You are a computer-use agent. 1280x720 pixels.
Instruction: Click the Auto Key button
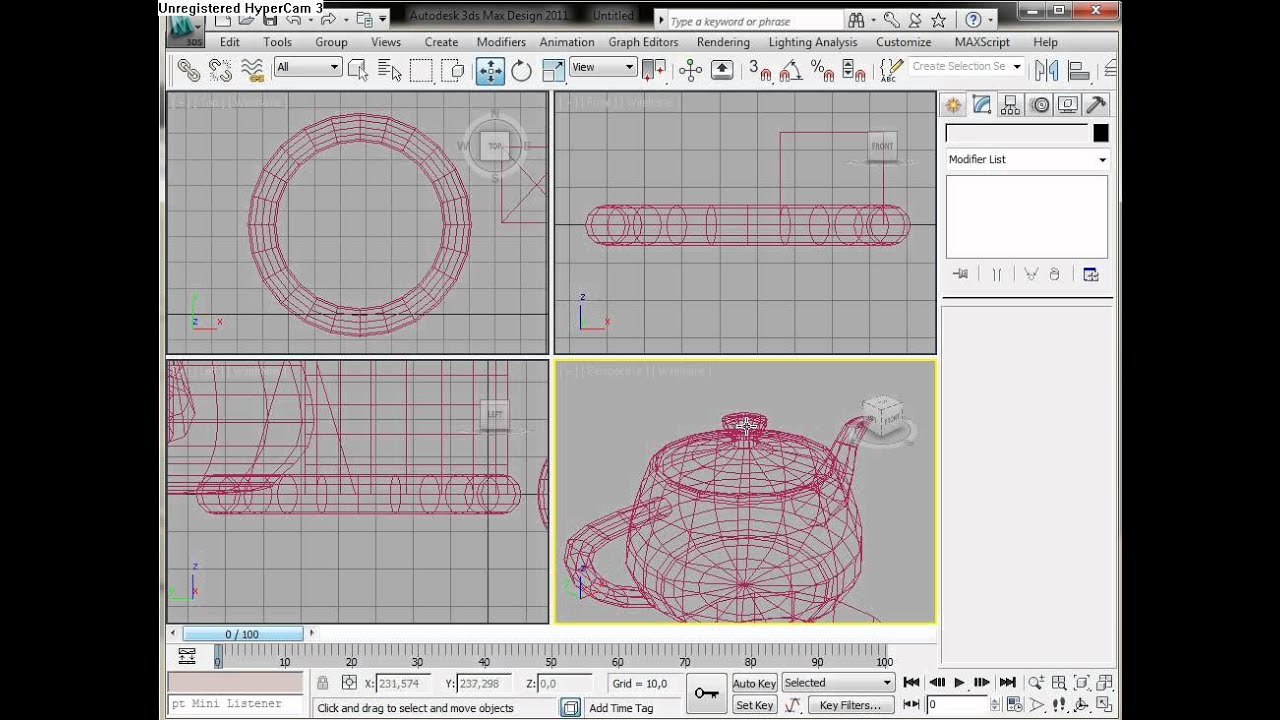755,684
